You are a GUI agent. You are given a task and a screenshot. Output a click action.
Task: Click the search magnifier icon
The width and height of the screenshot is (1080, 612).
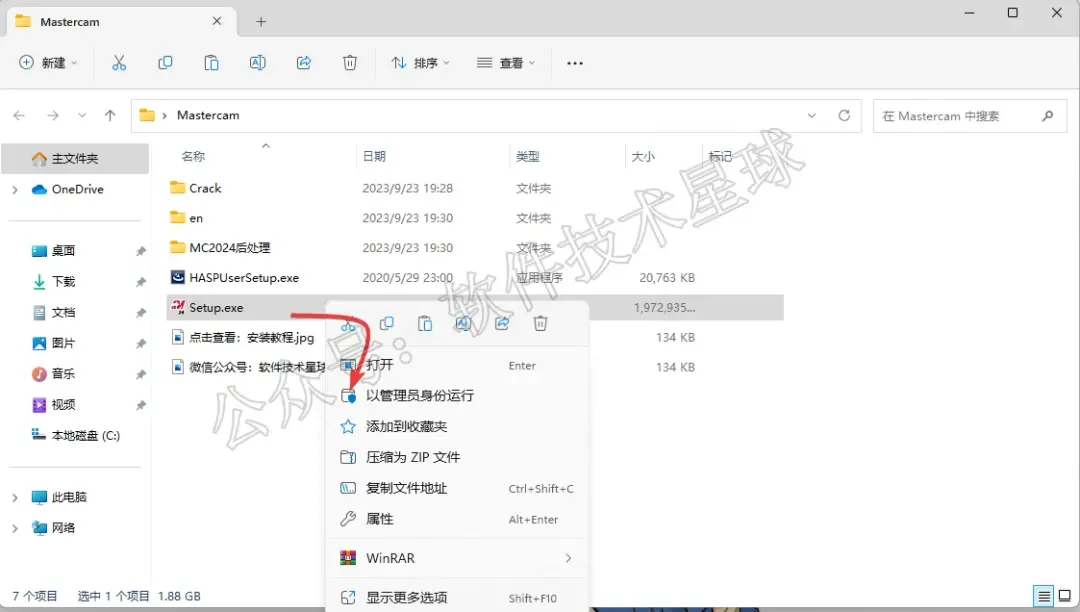click(1048, 116)
